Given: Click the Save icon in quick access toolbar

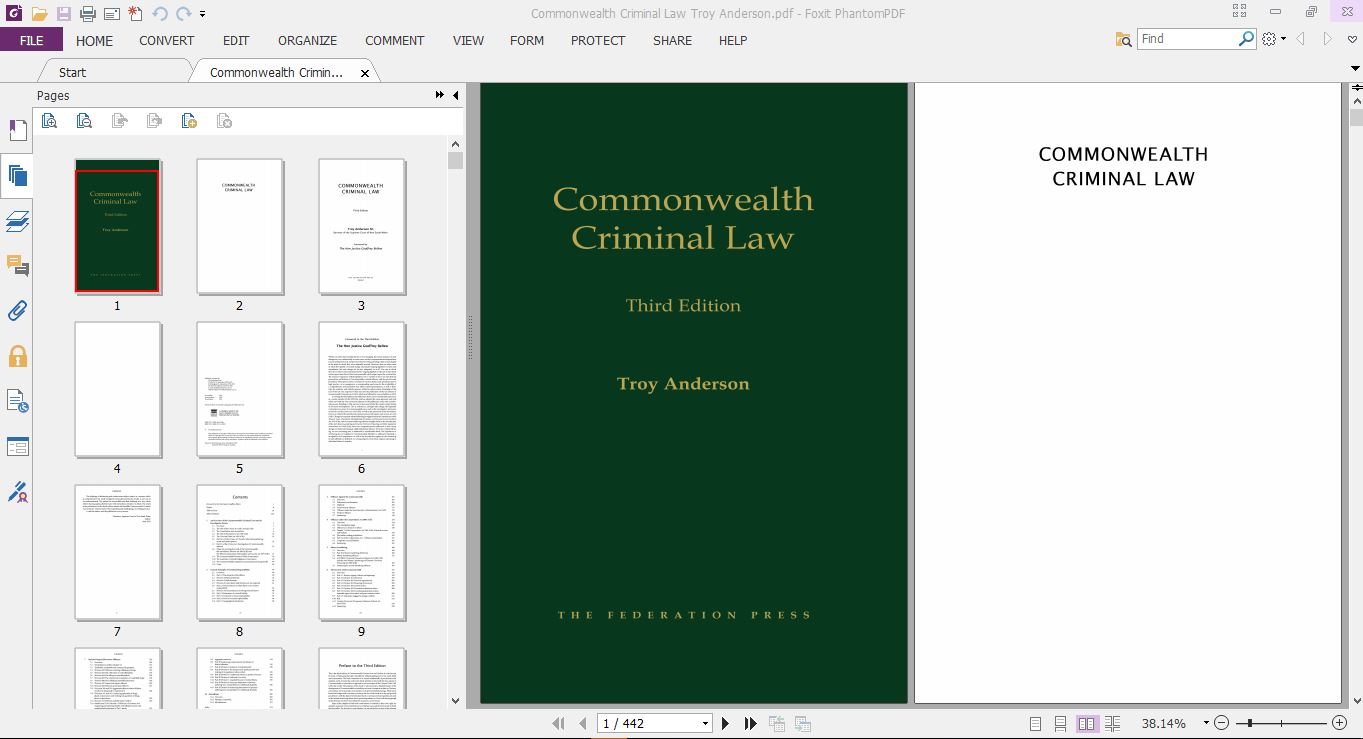Looking at the screenshot, I should 63,14.
